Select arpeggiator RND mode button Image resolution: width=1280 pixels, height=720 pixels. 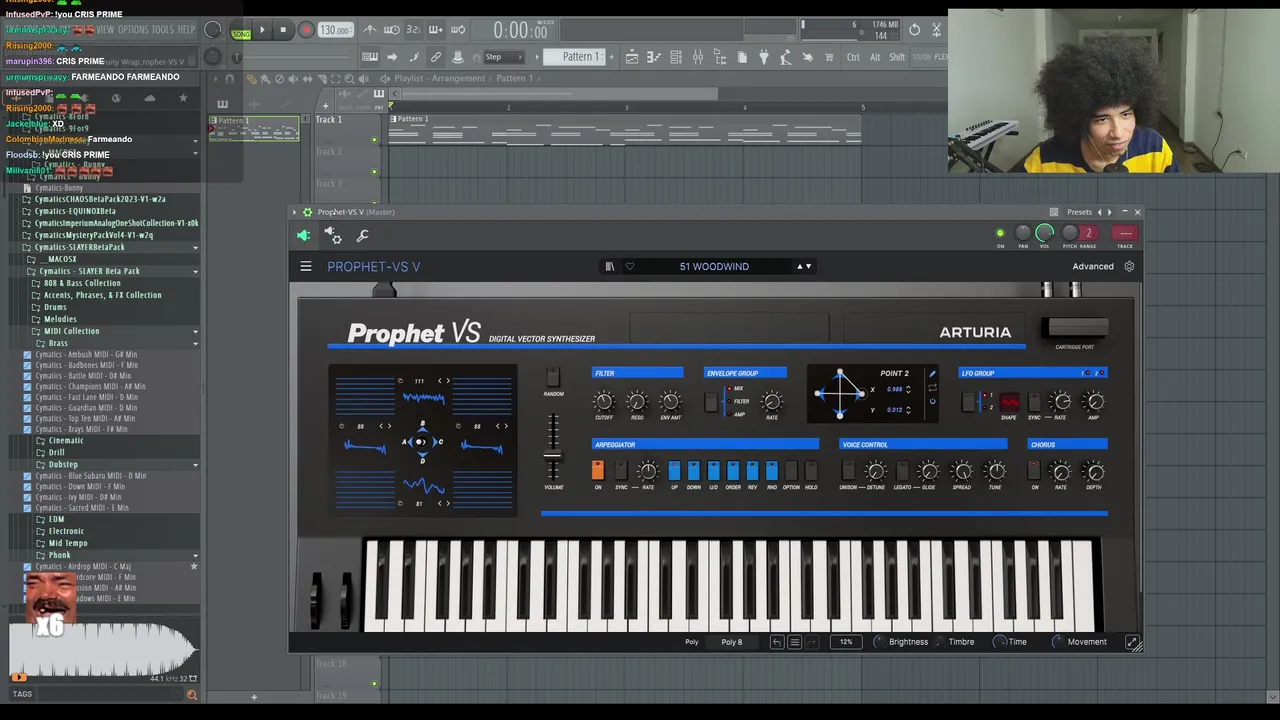click(x=771, y=470)
